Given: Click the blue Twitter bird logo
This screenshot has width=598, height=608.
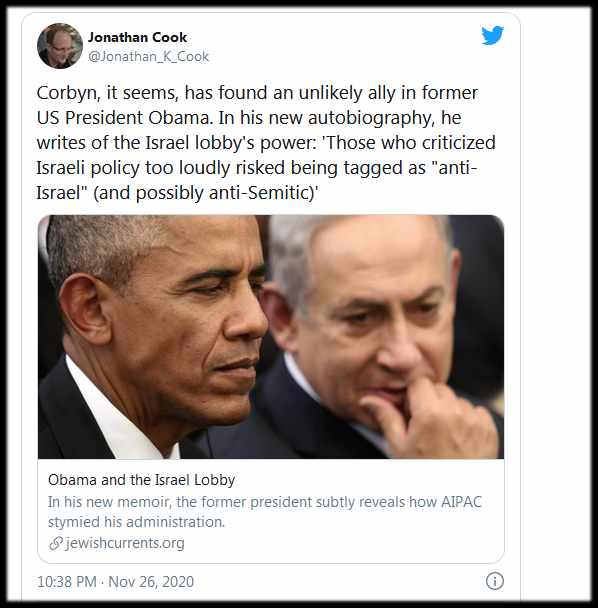Looking at the screenshot, I should click(x=493, y=35).
